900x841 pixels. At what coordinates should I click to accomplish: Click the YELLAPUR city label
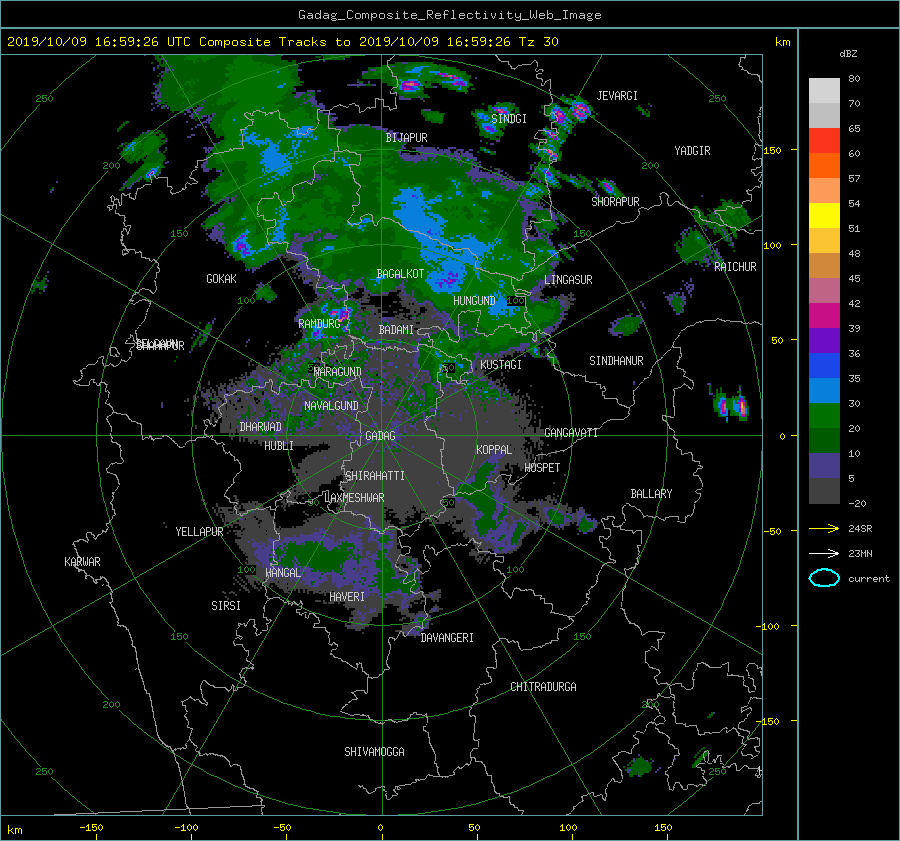pos(199,532)
